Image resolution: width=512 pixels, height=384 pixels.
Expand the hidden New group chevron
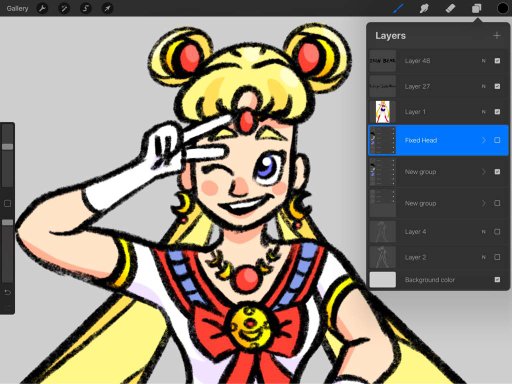[484, 203]
